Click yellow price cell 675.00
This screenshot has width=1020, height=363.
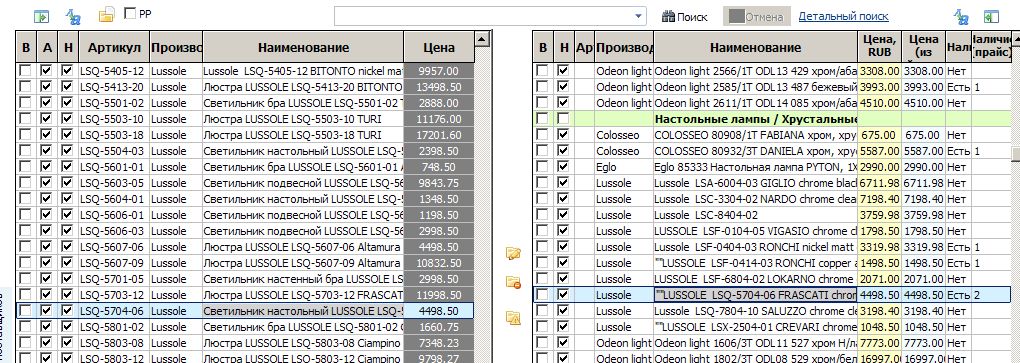coord(879,135)
